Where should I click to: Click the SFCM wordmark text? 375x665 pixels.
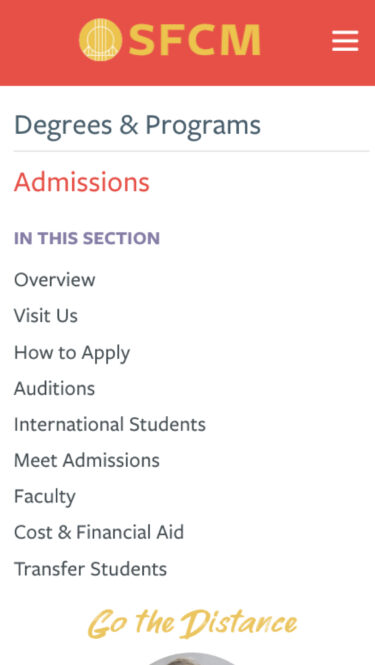tap(195, 40)
